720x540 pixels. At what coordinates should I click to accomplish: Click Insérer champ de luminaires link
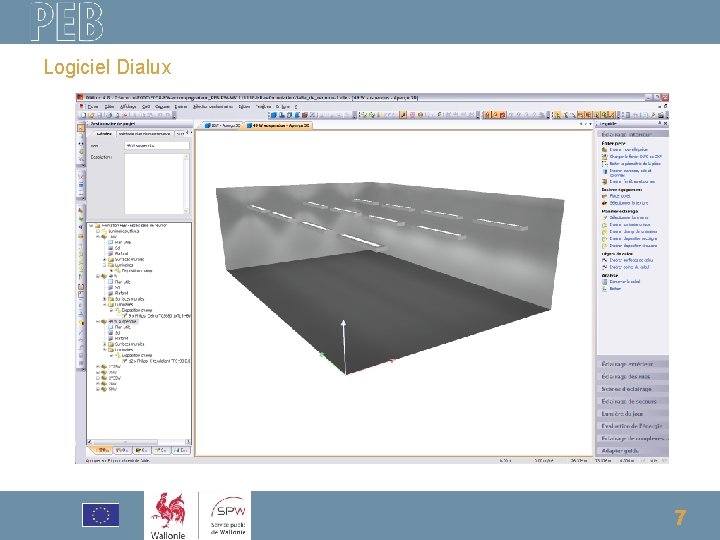(x=633, y=232)
